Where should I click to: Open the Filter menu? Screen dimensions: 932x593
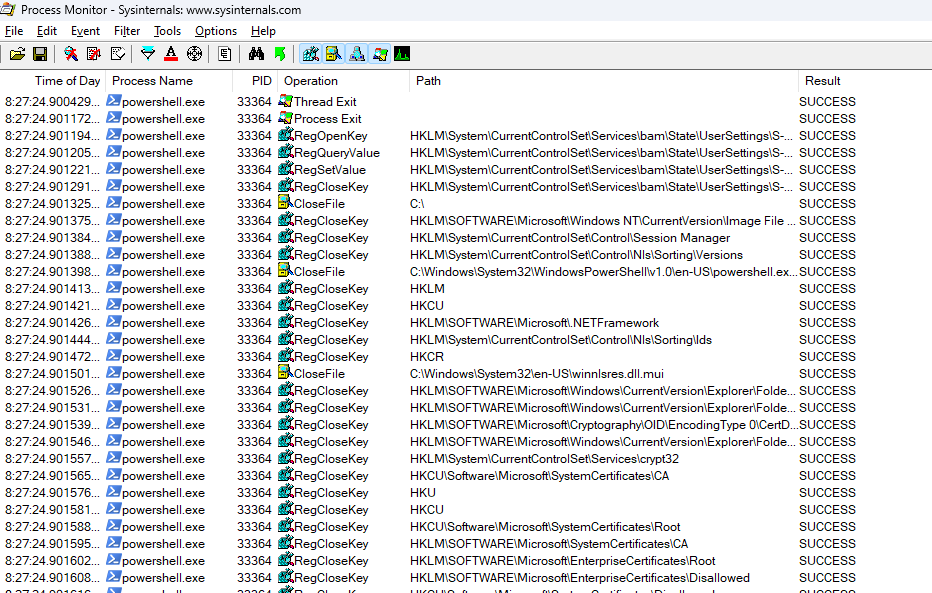click(x=127, y=31)
